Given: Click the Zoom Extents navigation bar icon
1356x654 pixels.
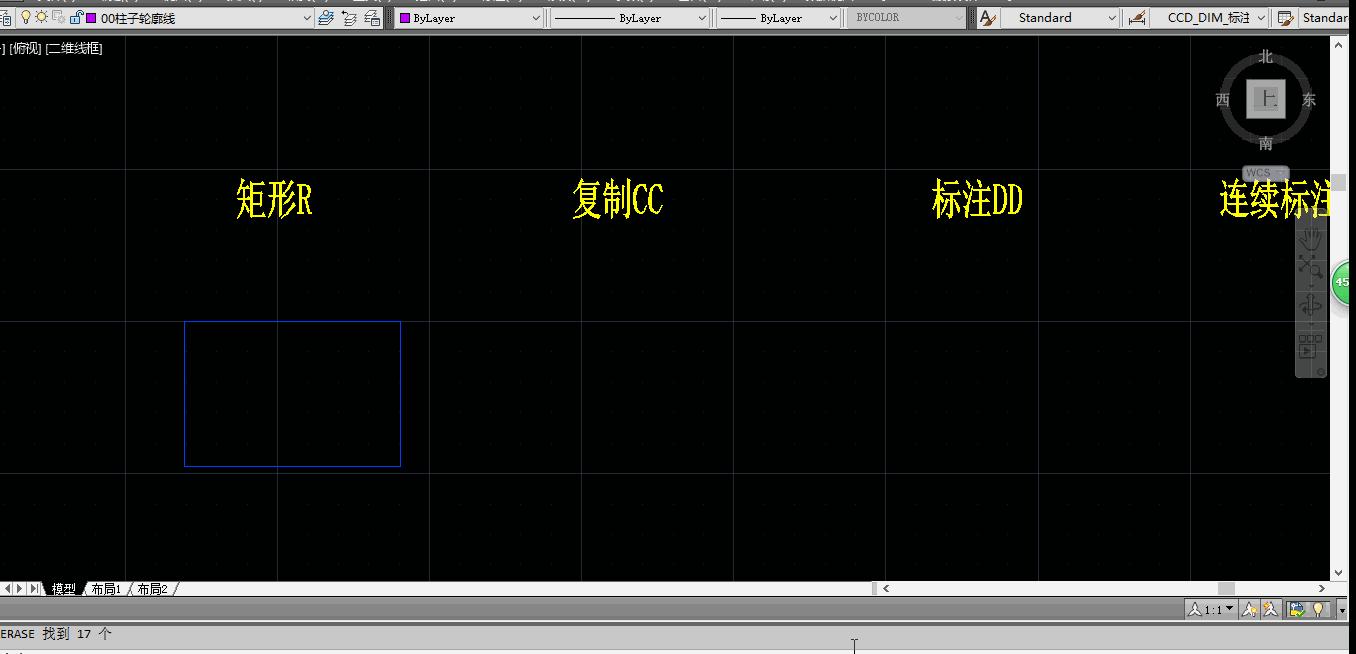Looking at the screenshot, I should (x=1310, y=268).
